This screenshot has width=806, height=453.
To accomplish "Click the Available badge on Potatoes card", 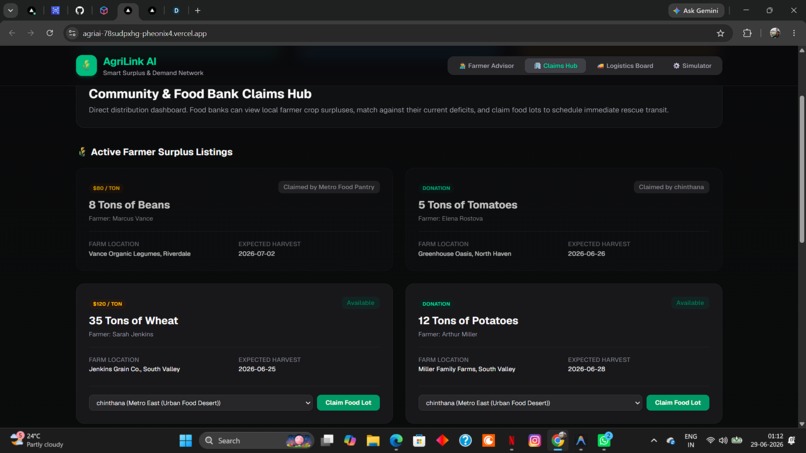I will (690, 303).
